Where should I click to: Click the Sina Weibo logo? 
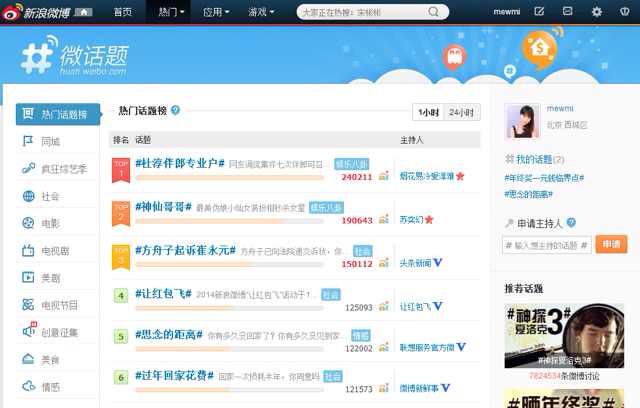click(x=40, y=12)
